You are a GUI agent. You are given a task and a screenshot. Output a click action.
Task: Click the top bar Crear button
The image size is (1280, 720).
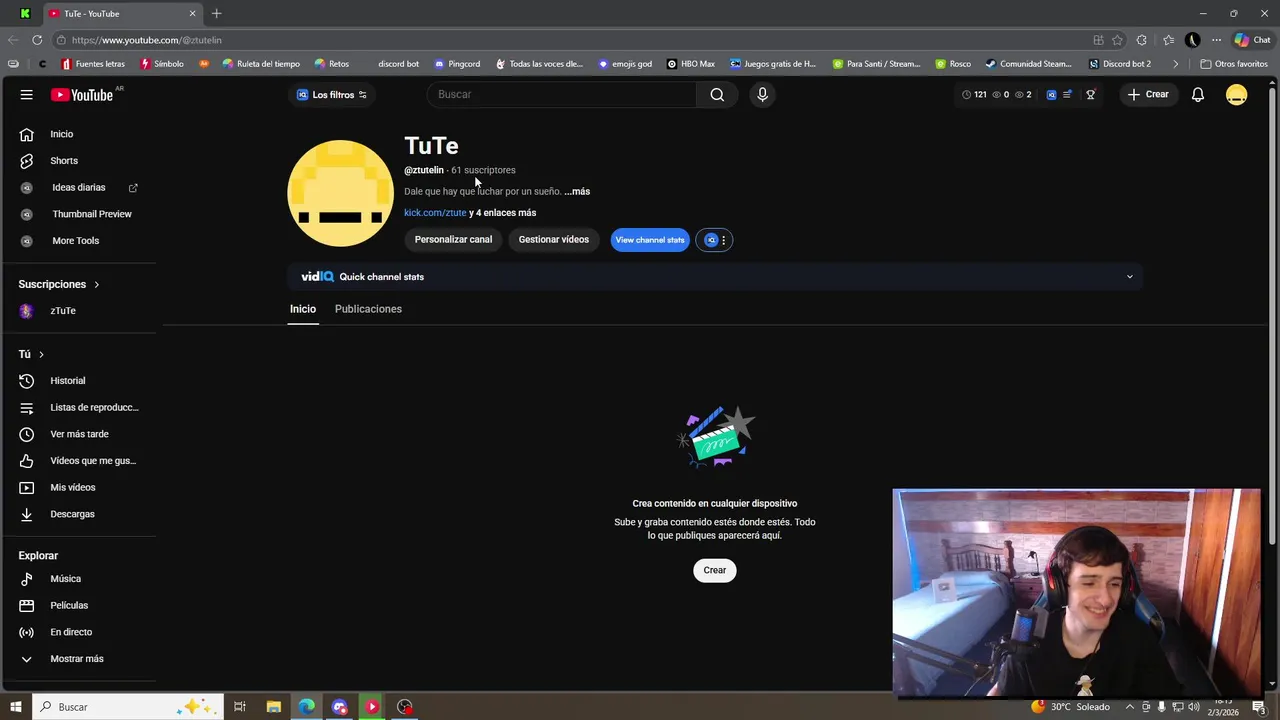click(x=1147, y=95)
